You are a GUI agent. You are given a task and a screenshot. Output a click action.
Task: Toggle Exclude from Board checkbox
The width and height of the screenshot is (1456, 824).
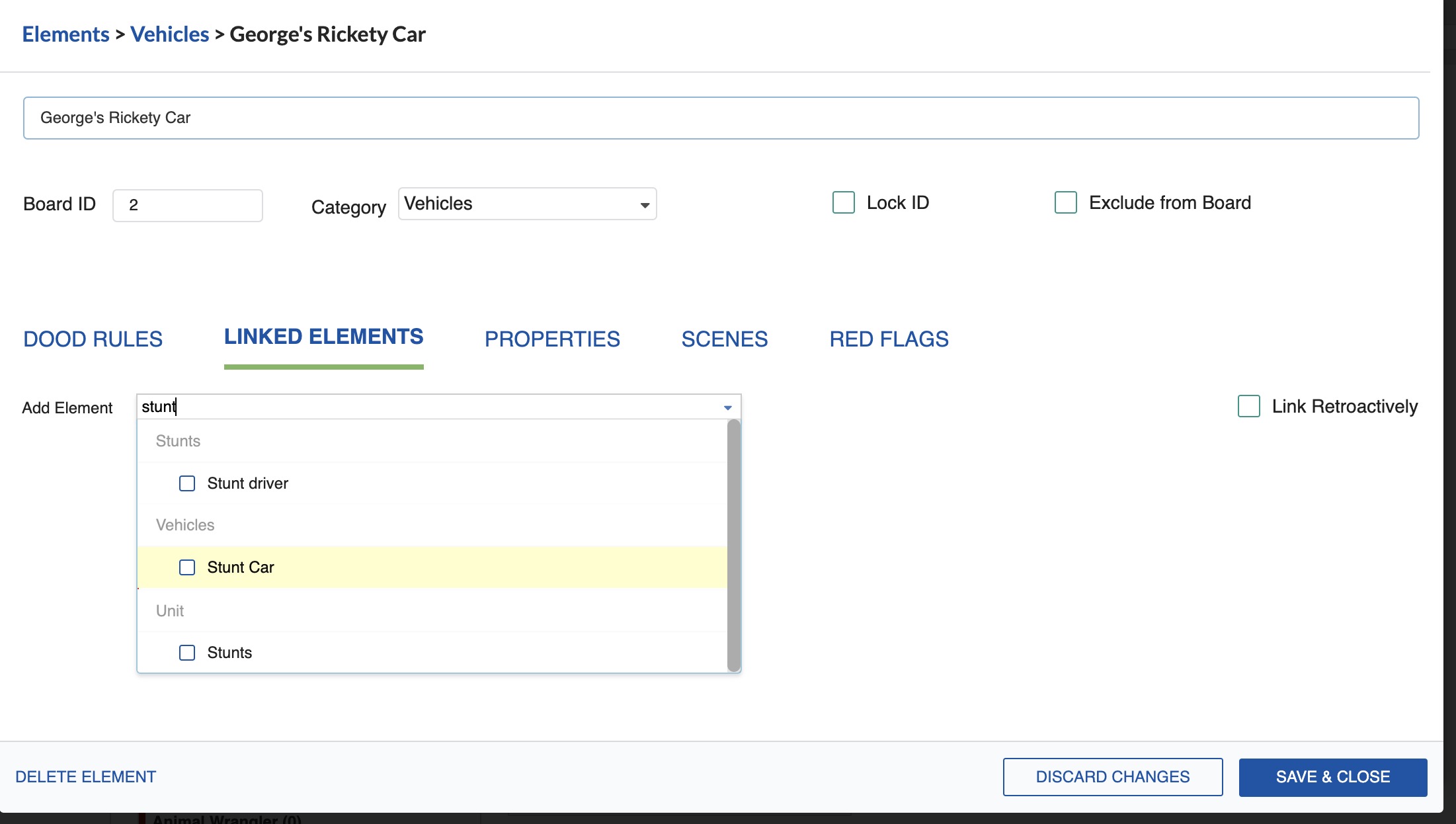tap(1065, 202)
